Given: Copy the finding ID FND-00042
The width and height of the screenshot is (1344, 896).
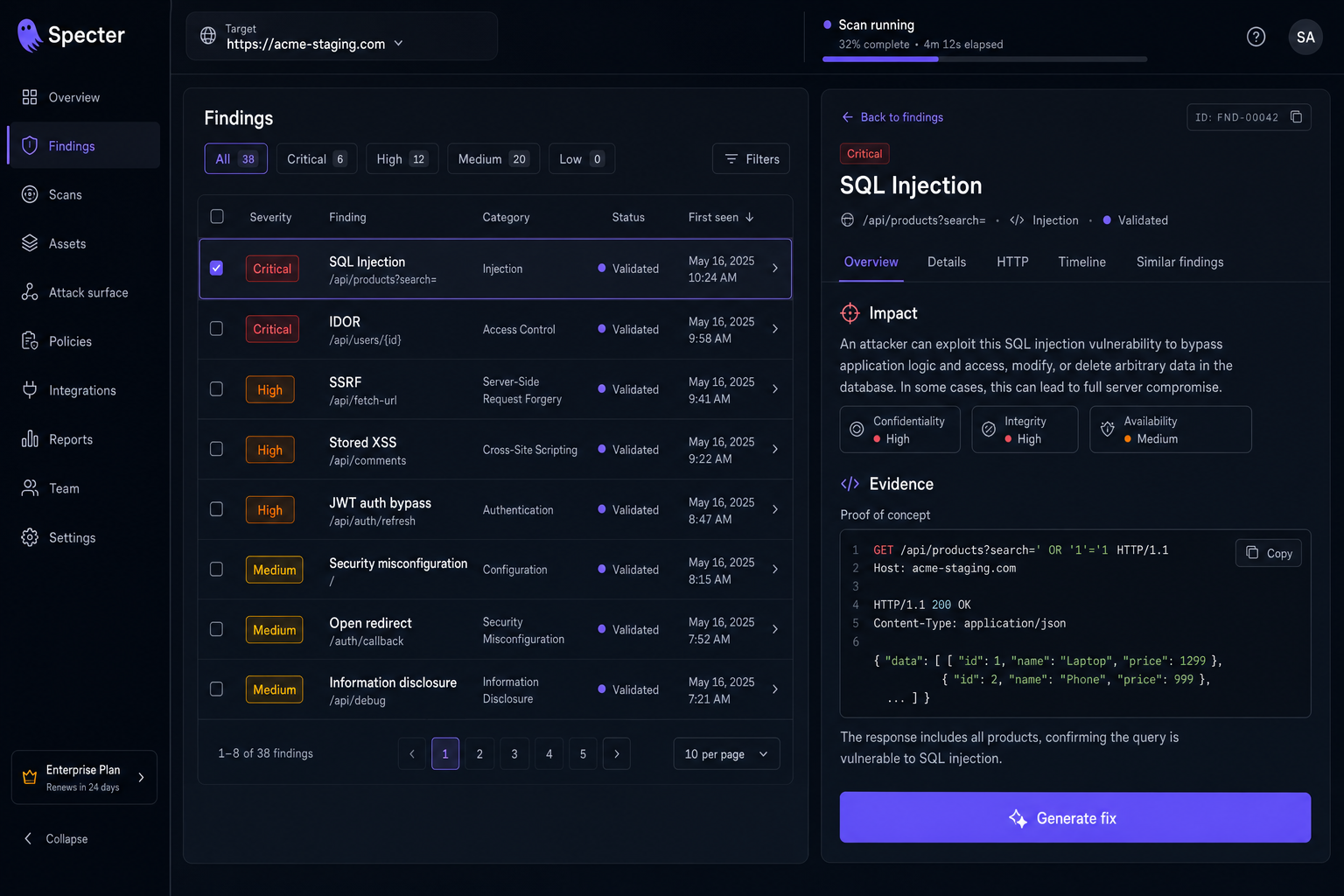Looking at the screenshot, I should [1296, 117].
